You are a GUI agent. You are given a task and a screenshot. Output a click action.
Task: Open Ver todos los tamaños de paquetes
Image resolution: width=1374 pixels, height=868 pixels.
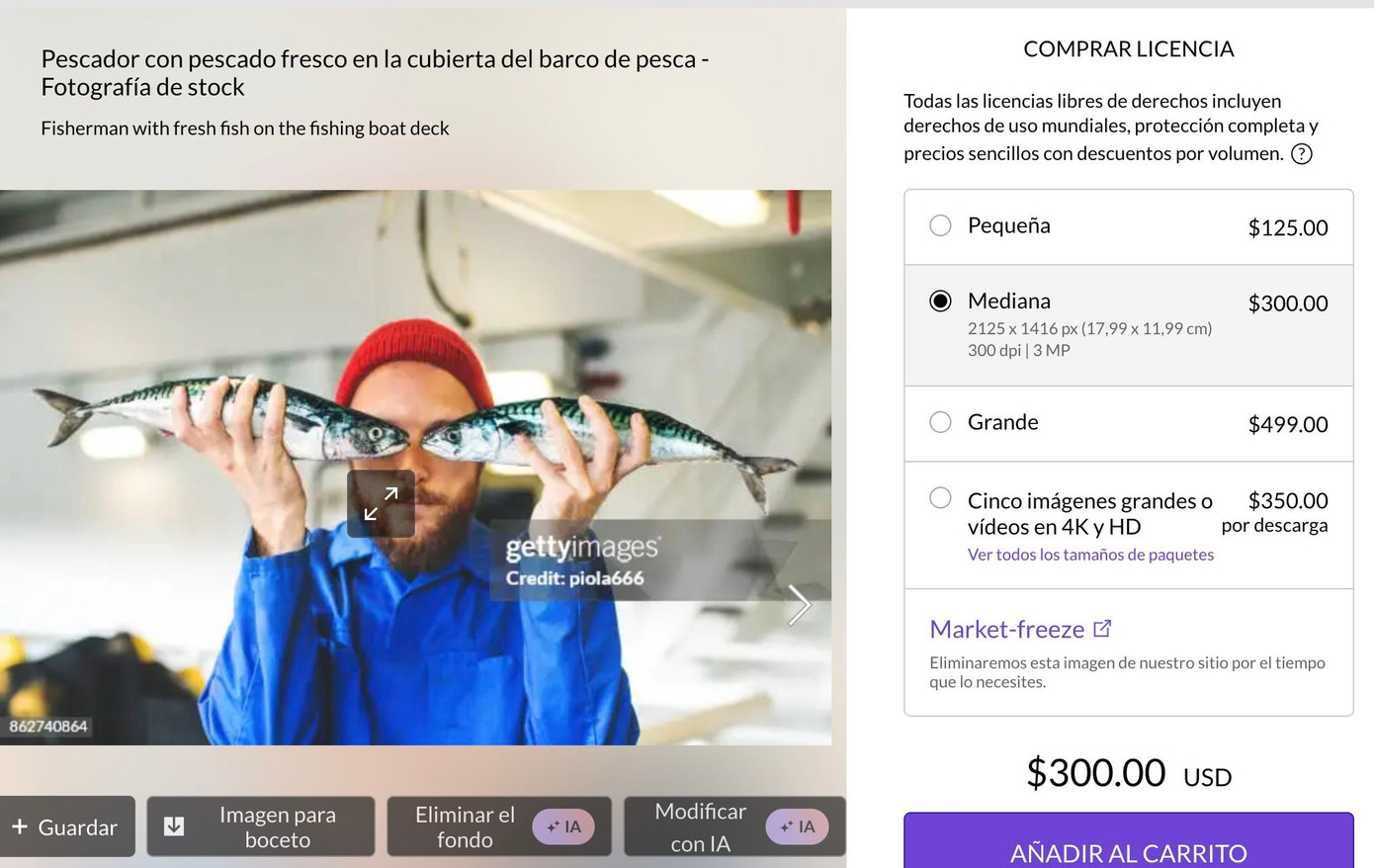[1090, 555]
